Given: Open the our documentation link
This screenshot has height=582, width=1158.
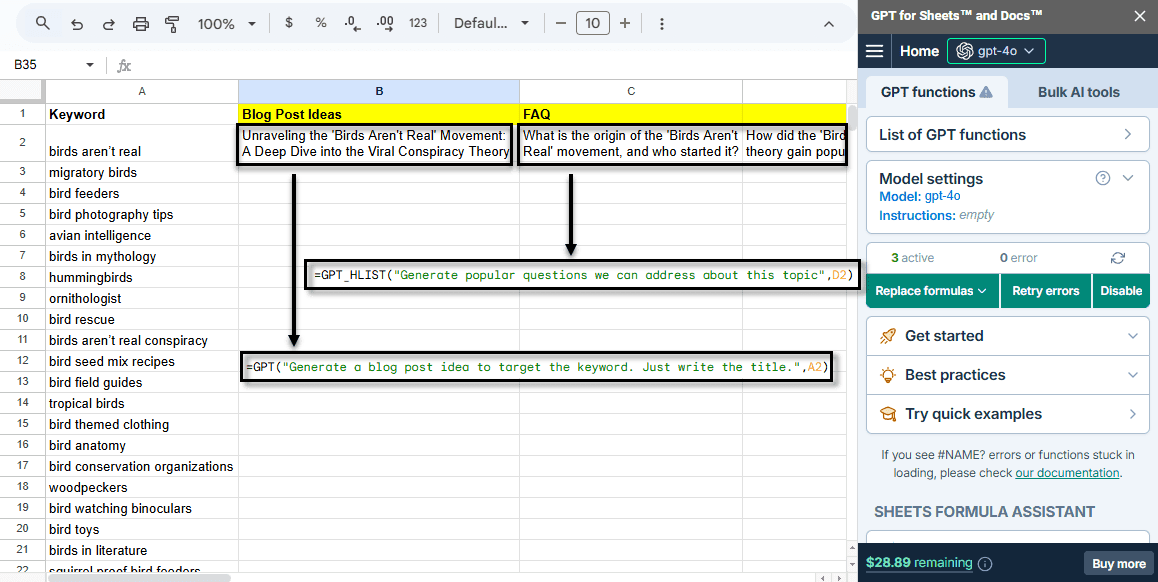Looking at the screenshot, I should click(x=1067, y=473).
